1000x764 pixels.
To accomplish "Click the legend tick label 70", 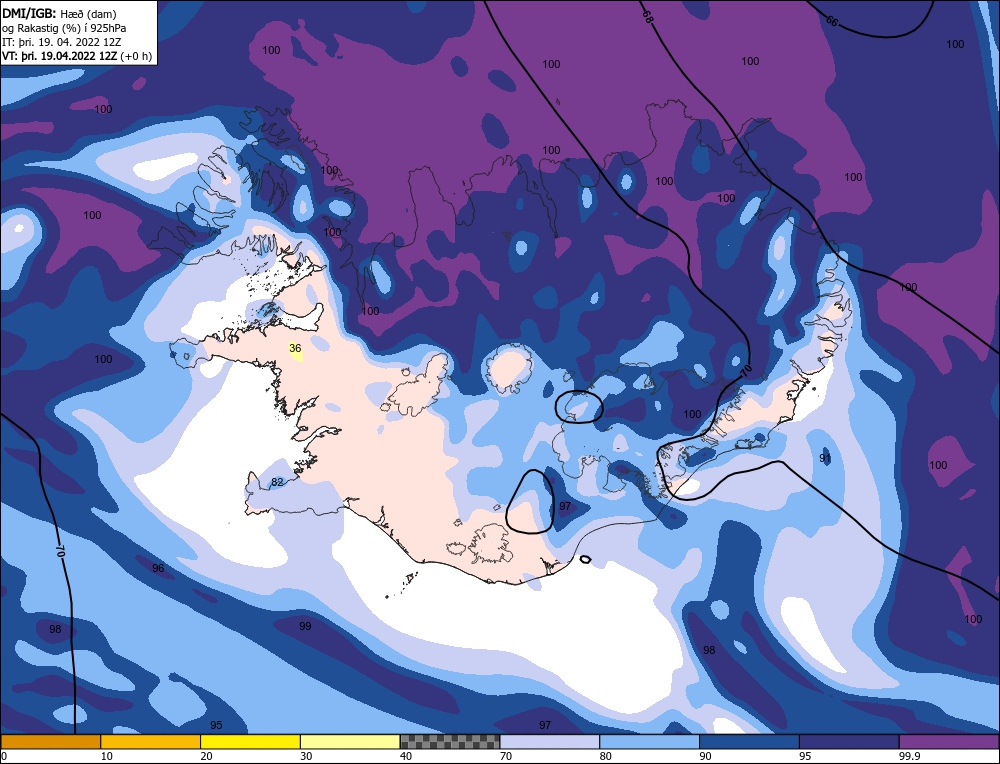I will [x=506, y=757].
